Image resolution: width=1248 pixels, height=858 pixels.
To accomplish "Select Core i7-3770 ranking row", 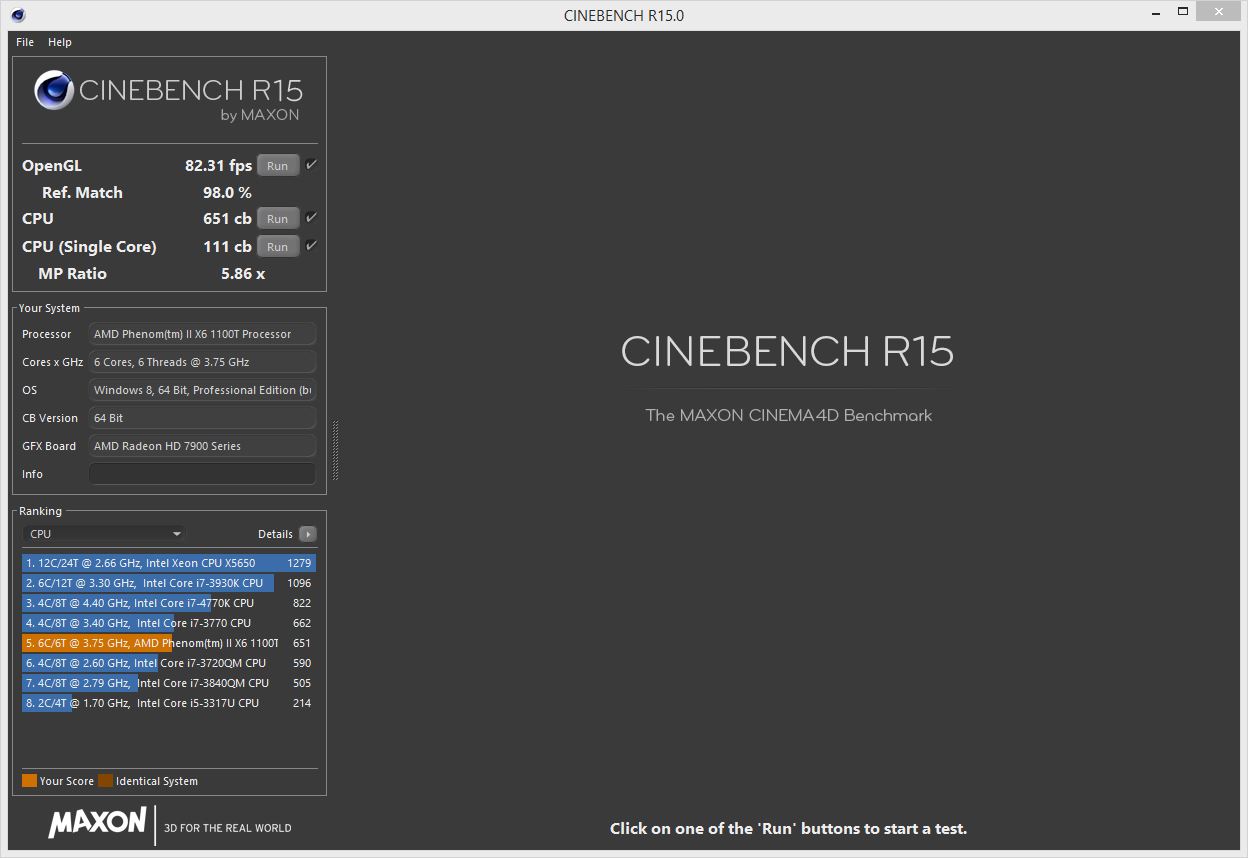I will coord(169,623).
